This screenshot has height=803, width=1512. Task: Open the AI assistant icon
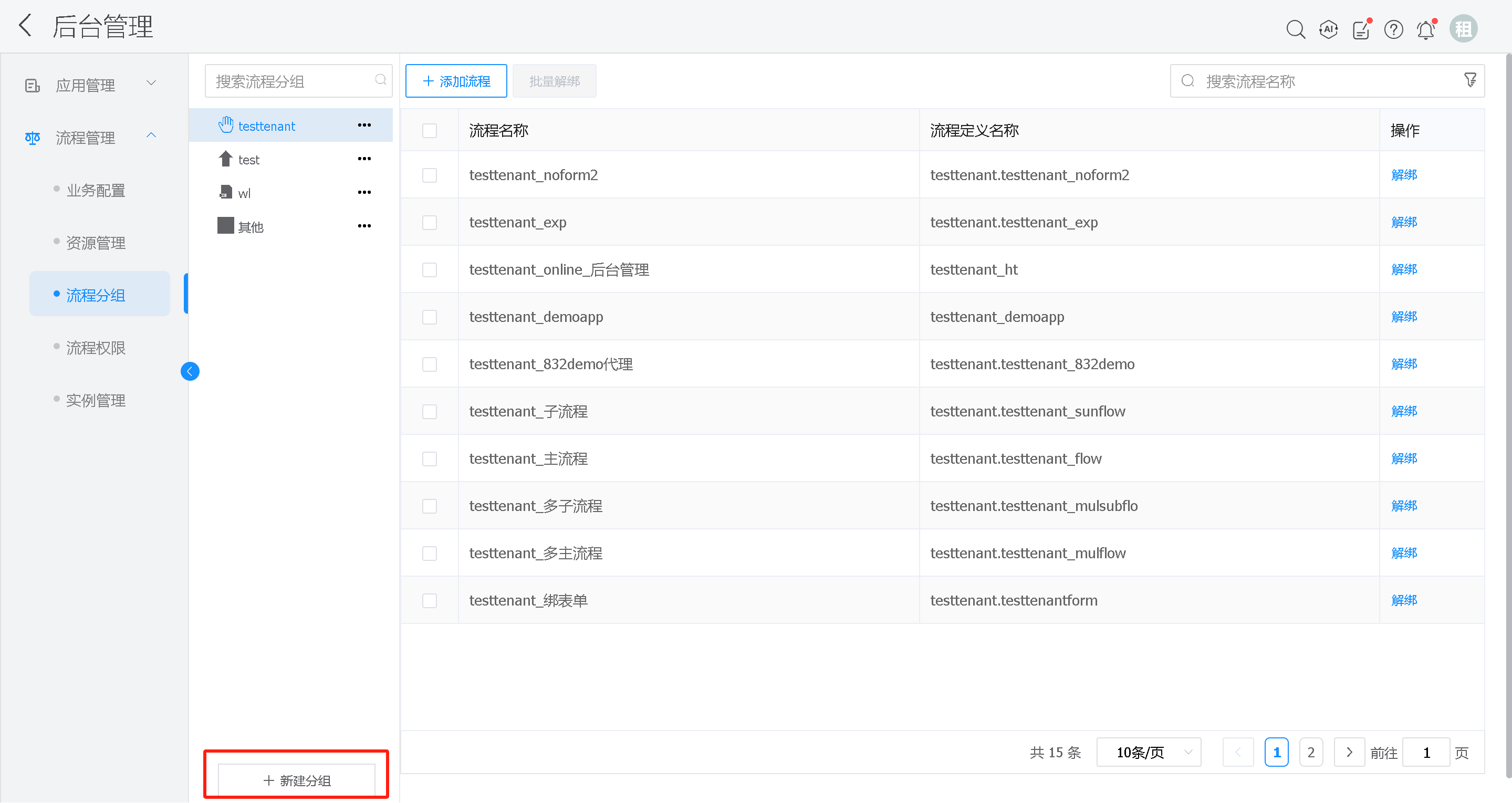(1328, 29)
